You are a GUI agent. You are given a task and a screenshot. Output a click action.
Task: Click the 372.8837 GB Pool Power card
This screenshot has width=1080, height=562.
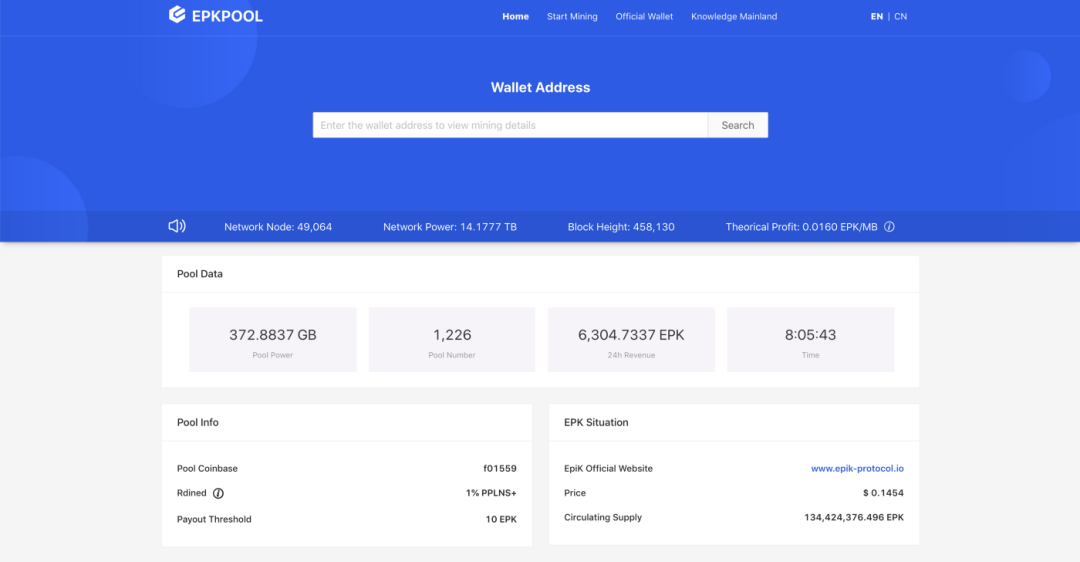tap(273, 340)
